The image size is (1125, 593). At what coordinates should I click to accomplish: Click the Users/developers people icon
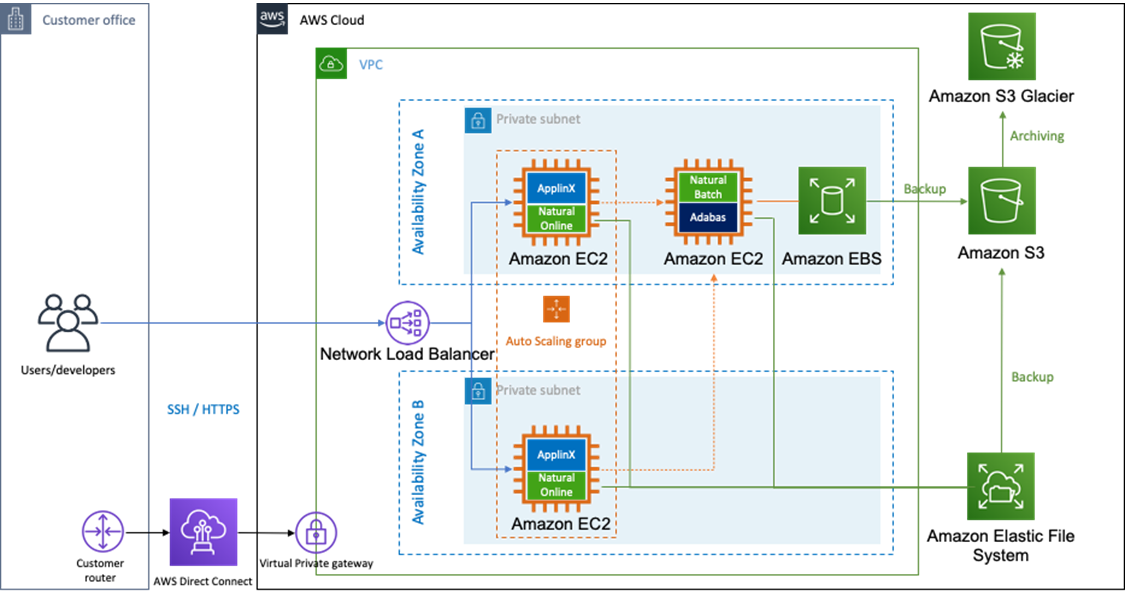[x=68, y=323]
